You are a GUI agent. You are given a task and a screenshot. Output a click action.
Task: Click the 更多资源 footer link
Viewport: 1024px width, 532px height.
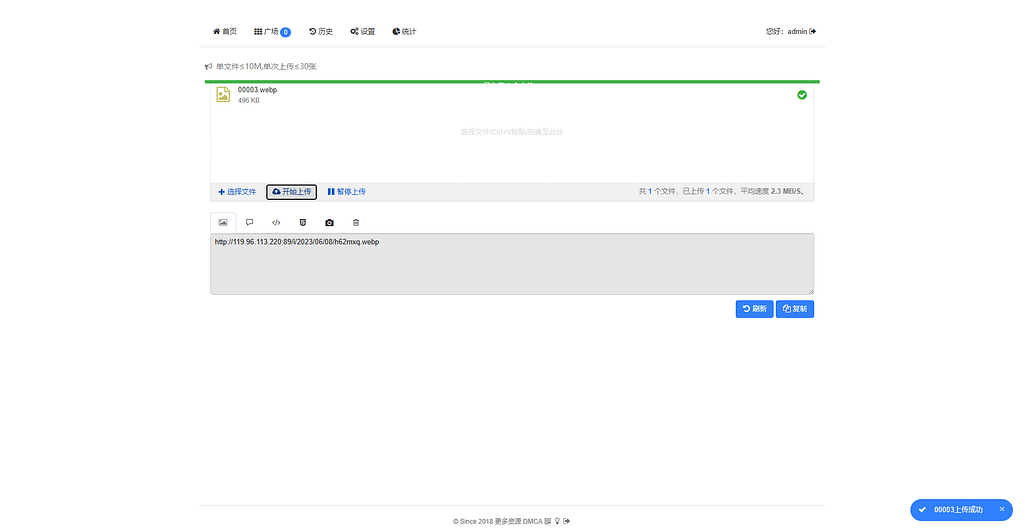tap(507, 522)
